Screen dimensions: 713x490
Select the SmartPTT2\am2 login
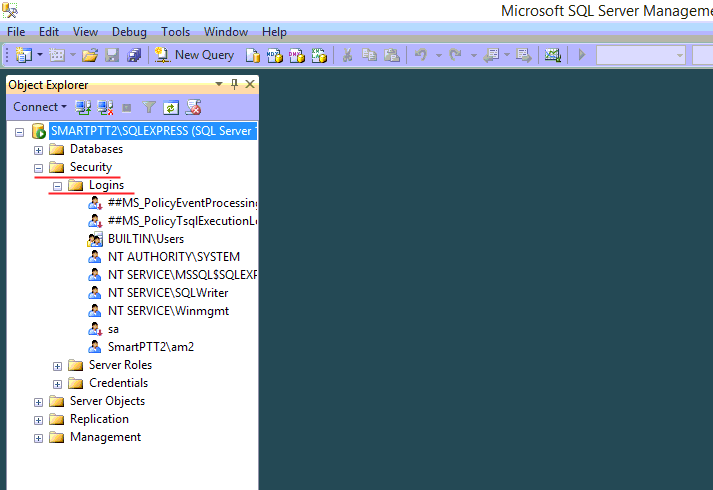pos(151,347)
